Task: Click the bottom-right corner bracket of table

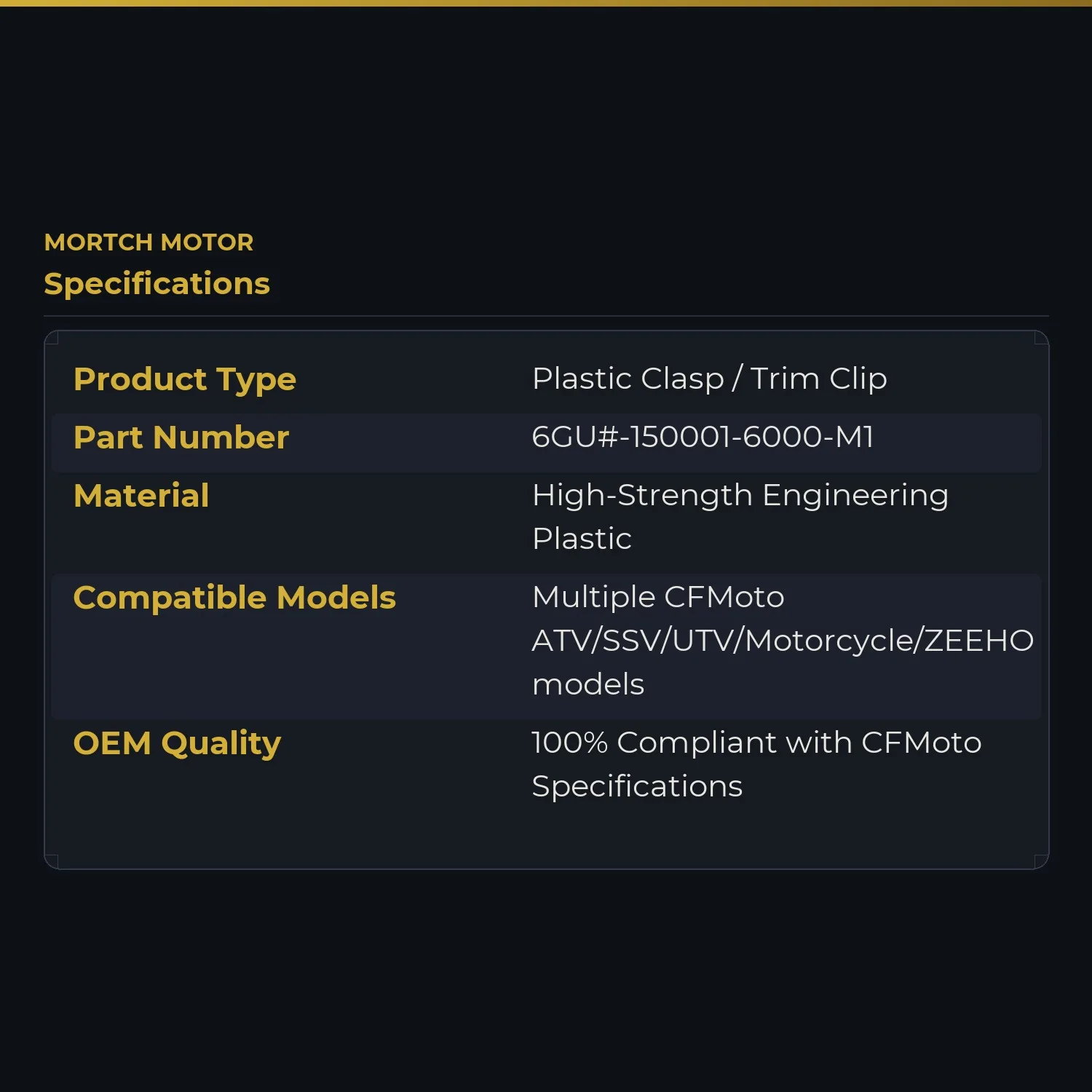Action: click(x=1041, y=861)
